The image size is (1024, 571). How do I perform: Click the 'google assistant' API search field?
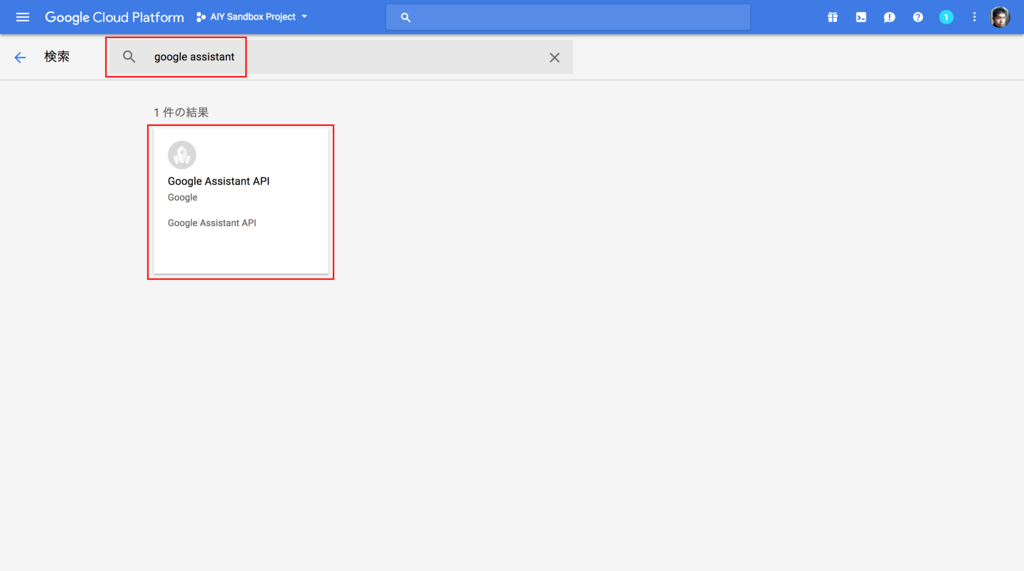(341, 57)
